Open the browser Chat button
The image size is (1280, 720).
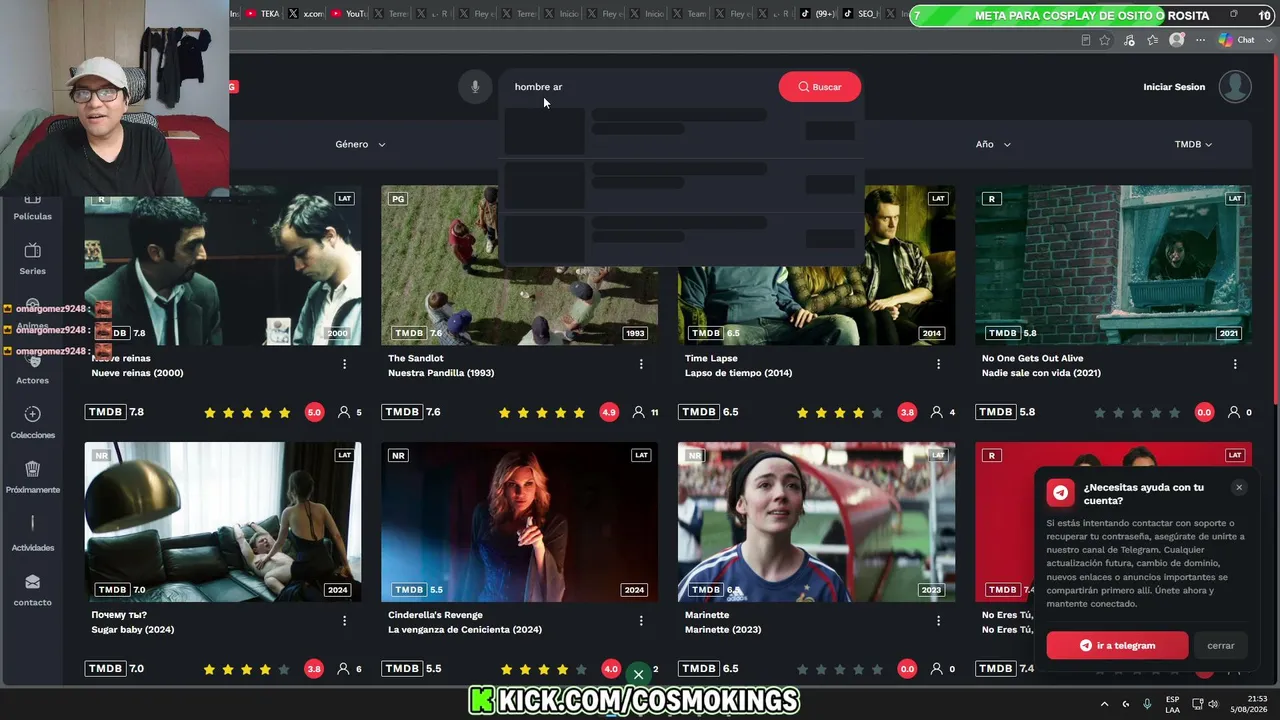[x=1237, y=40]
